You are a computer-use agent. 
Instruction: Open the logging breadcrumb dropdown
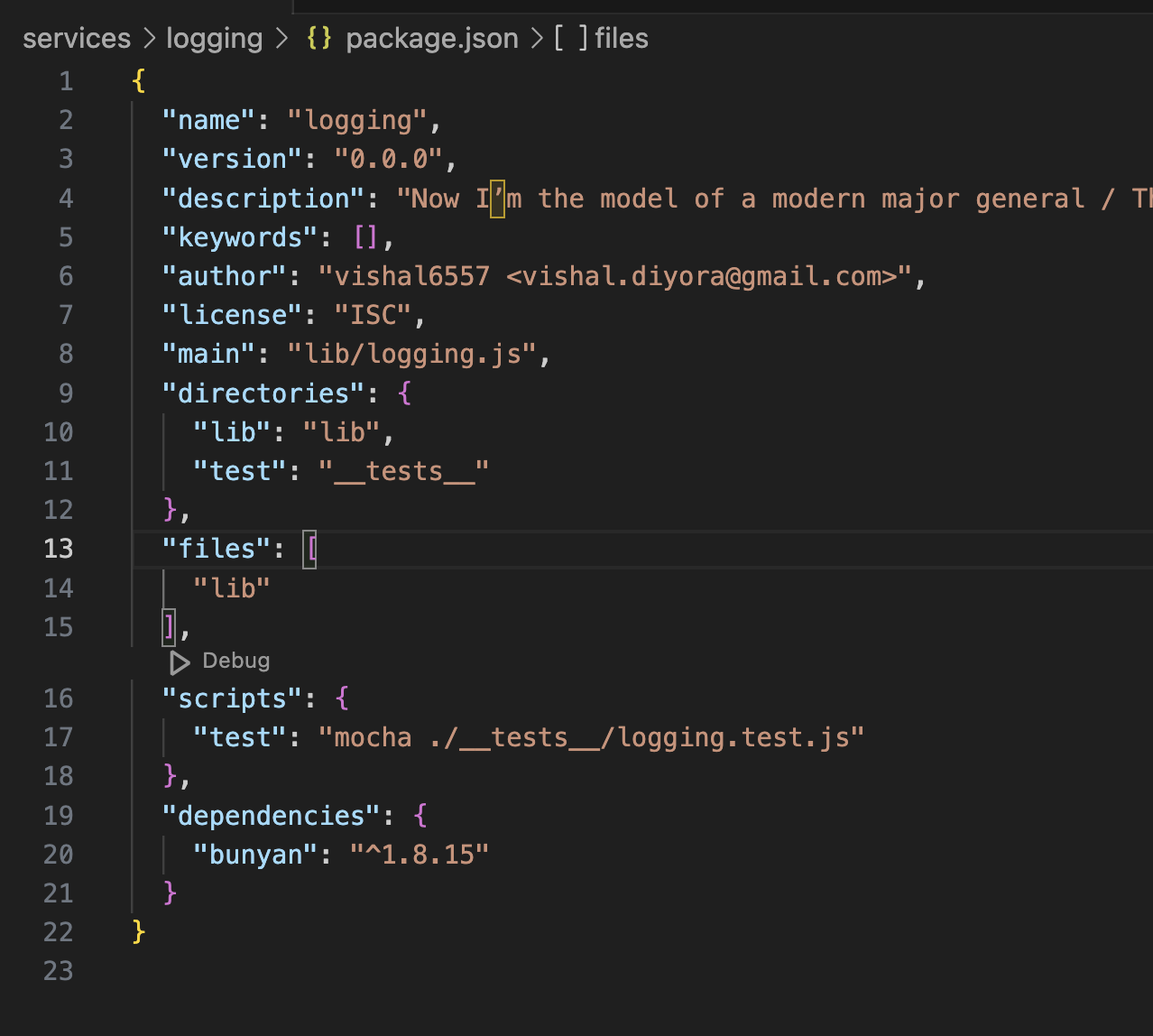(x=214, y=38)
